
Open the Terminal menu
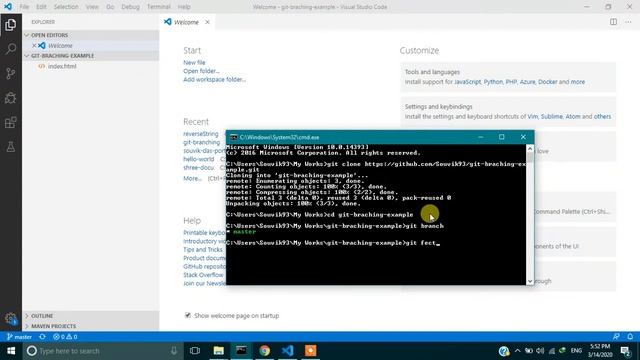(159, 7)
